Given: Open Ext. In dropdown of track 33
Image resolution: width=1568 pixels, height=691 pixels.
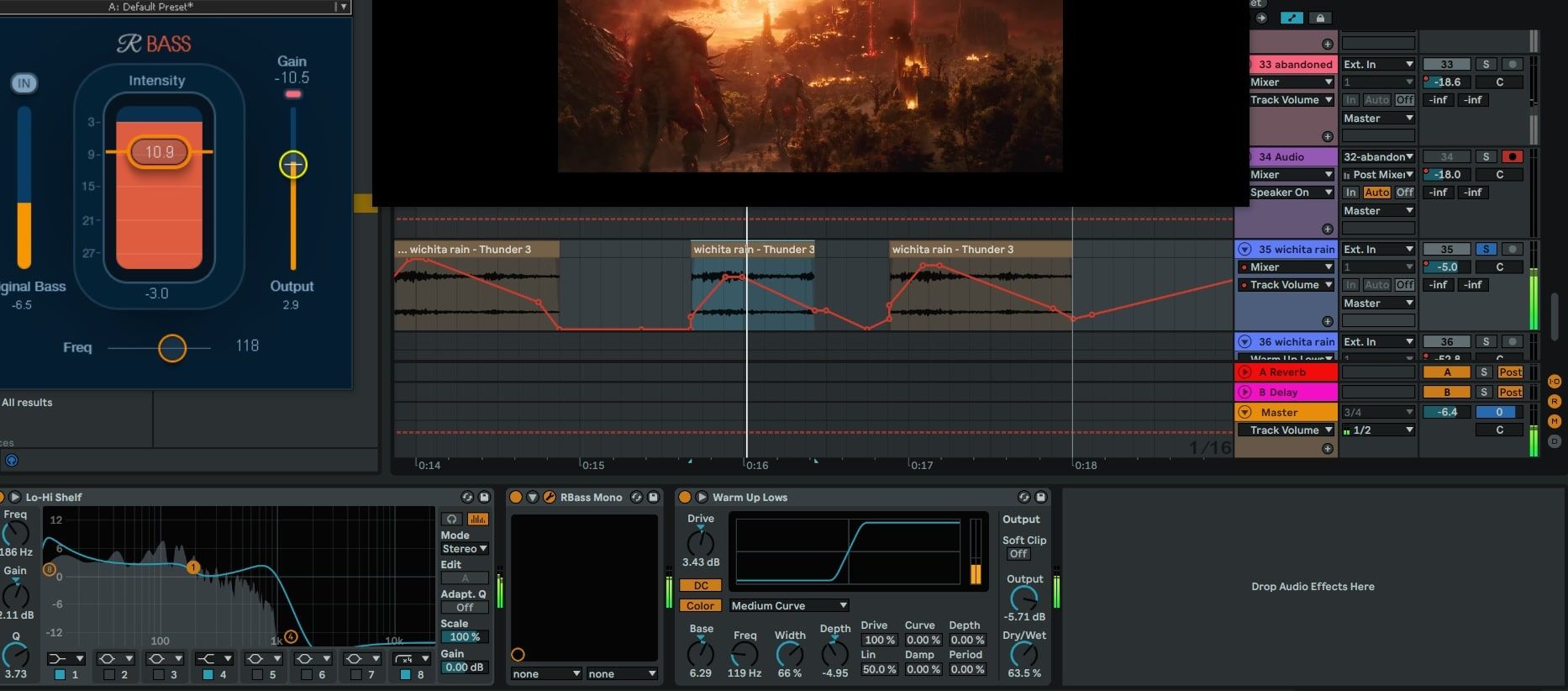Looking at the screenshot, I should (x=1378, y=64).
